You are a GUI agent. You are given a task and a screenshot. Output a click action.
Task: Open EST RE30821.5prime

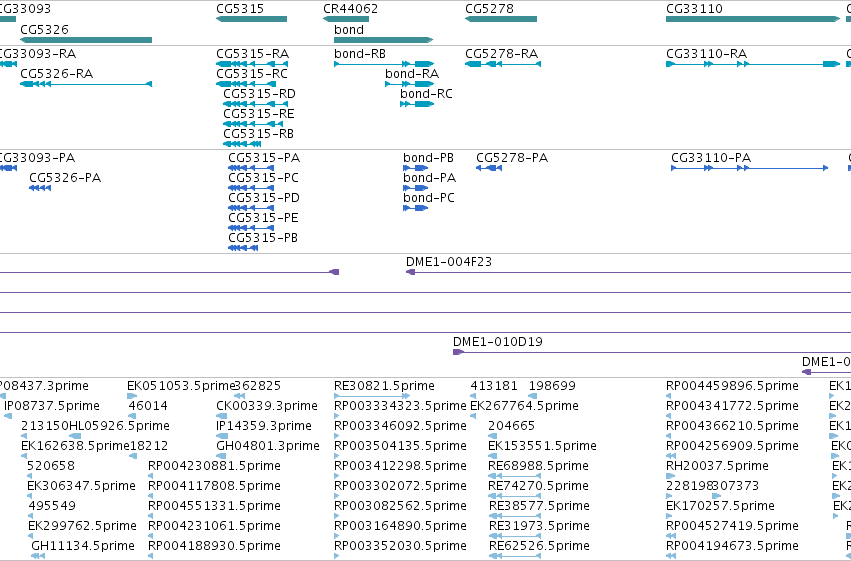click(384, 386)
